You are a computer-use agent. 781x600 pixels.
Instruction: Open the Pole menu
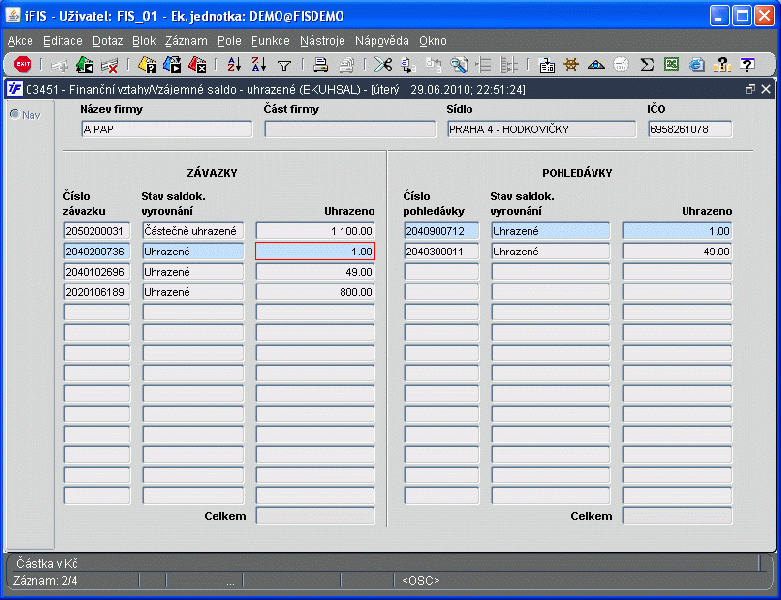coord(229,41)
